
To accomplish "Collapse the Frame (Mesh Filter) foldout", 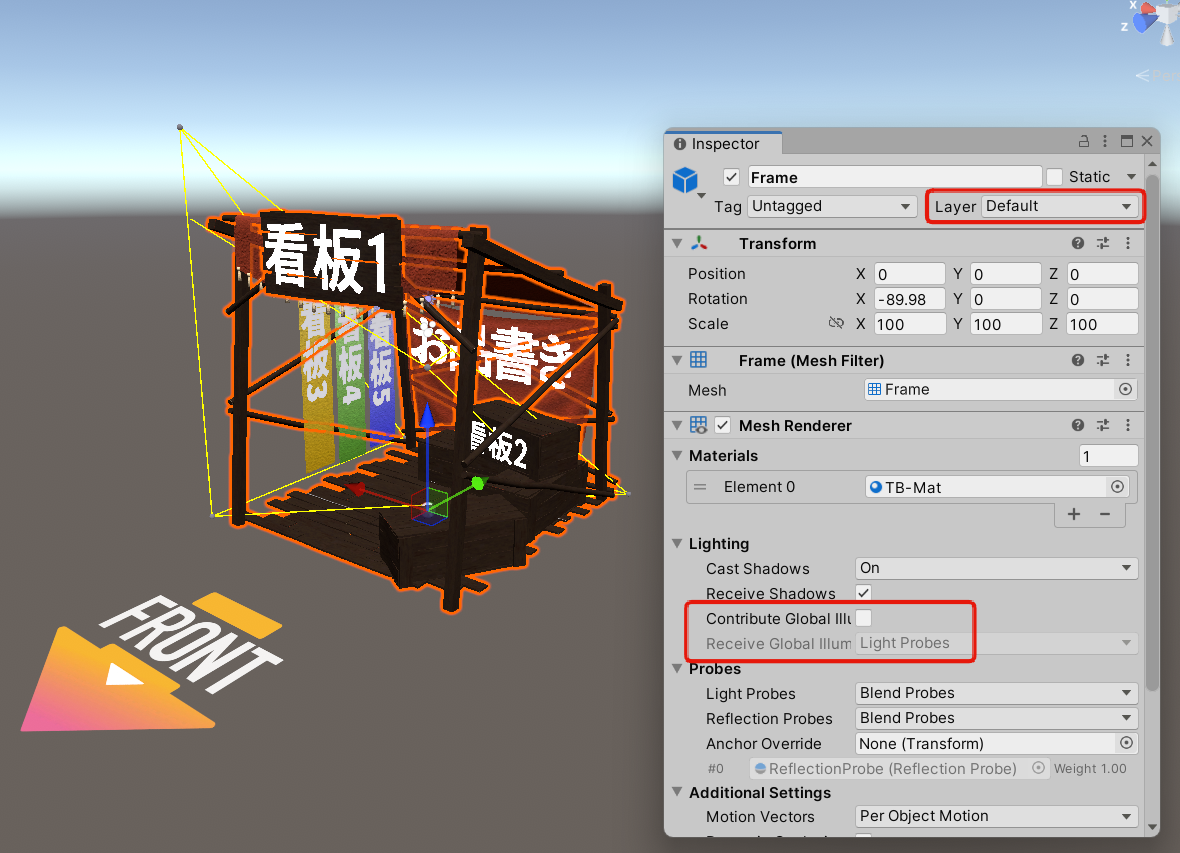I will coord(677,360).
